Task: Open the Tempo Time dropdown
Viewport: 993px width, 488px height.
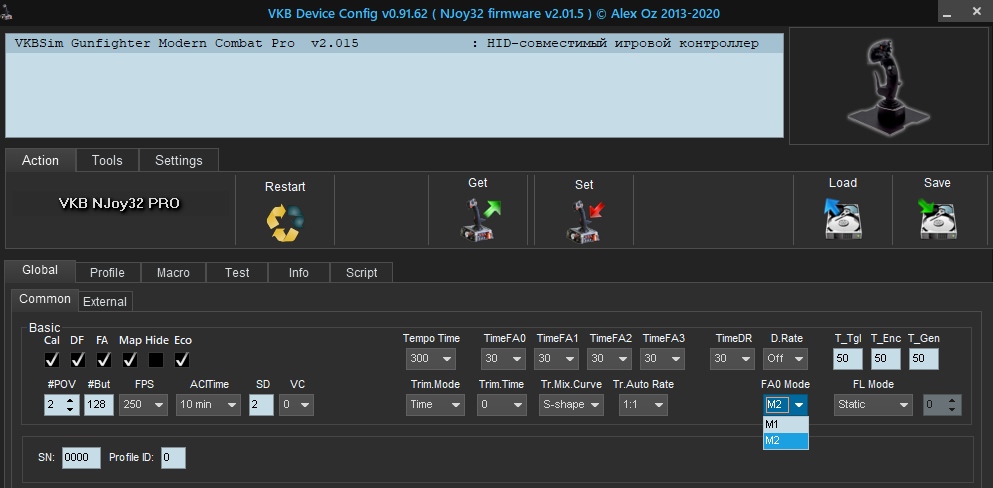Action: click(x=431, y=359)
